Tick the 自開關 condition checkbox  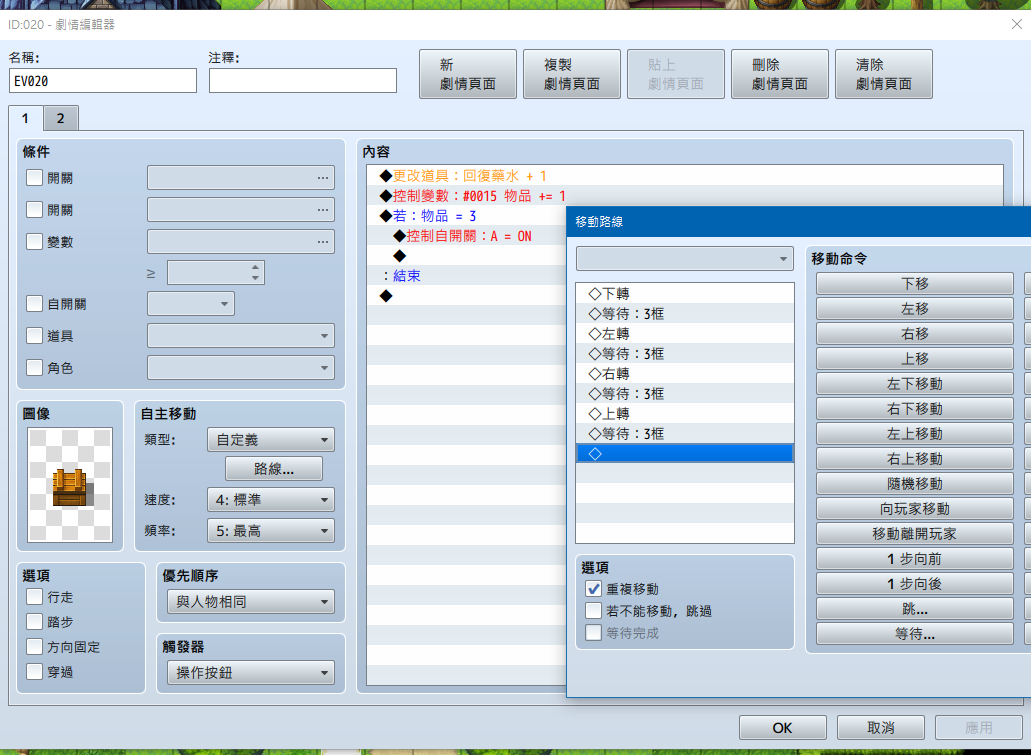pyautogui.click(x=34, y=304)
